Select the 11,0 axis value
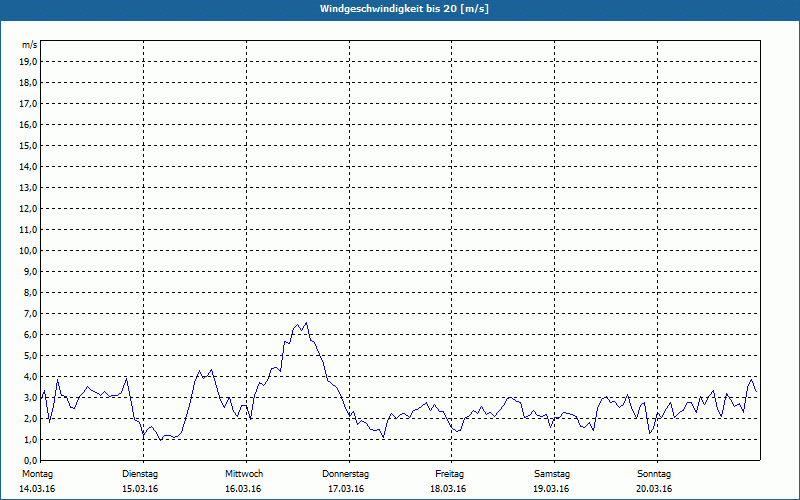Image resolution: width=800 pixels, height=500 pixels. coord(28,230)
